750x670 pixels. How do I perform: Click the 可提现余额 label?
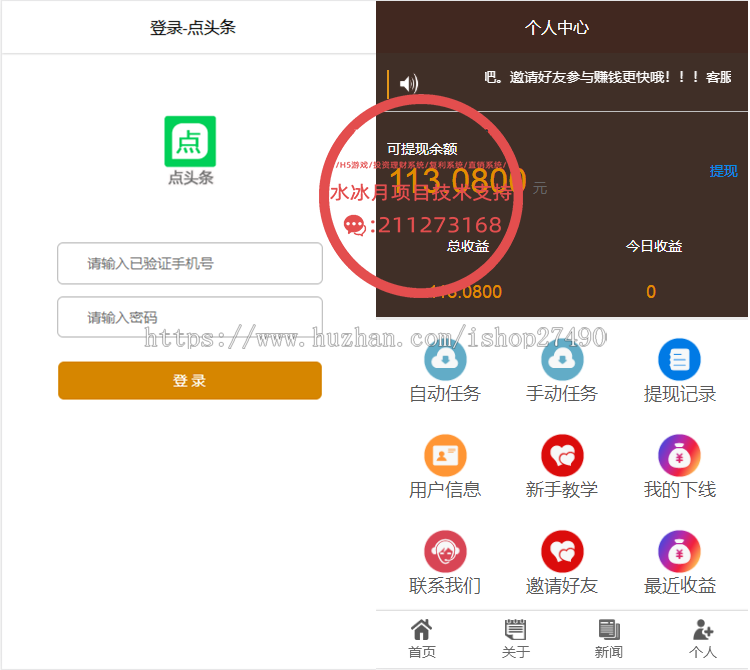422,149
